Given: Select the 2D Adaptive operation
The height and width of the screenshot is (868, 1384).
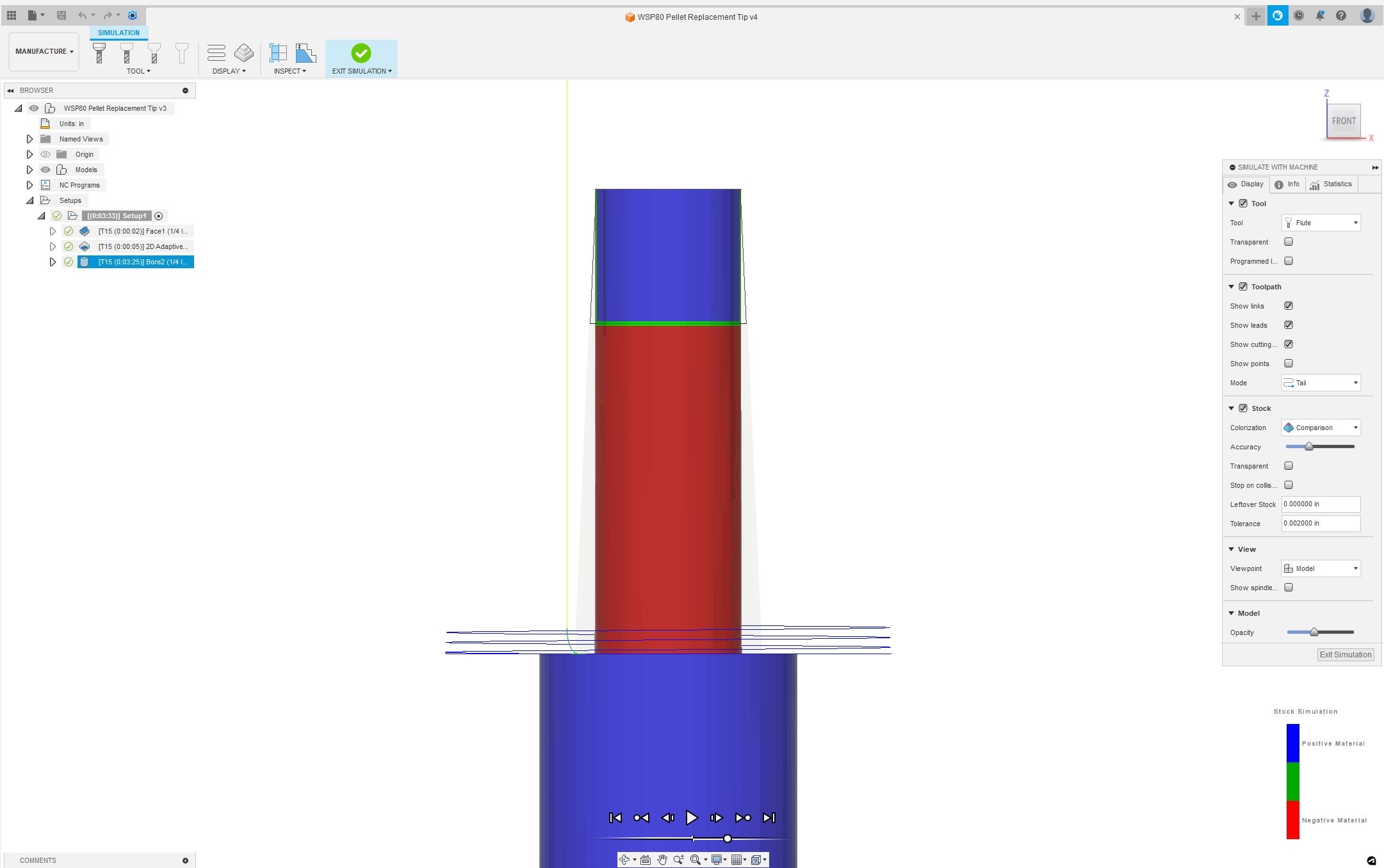Looking at the screenshot, I should [x=142, y=246].
